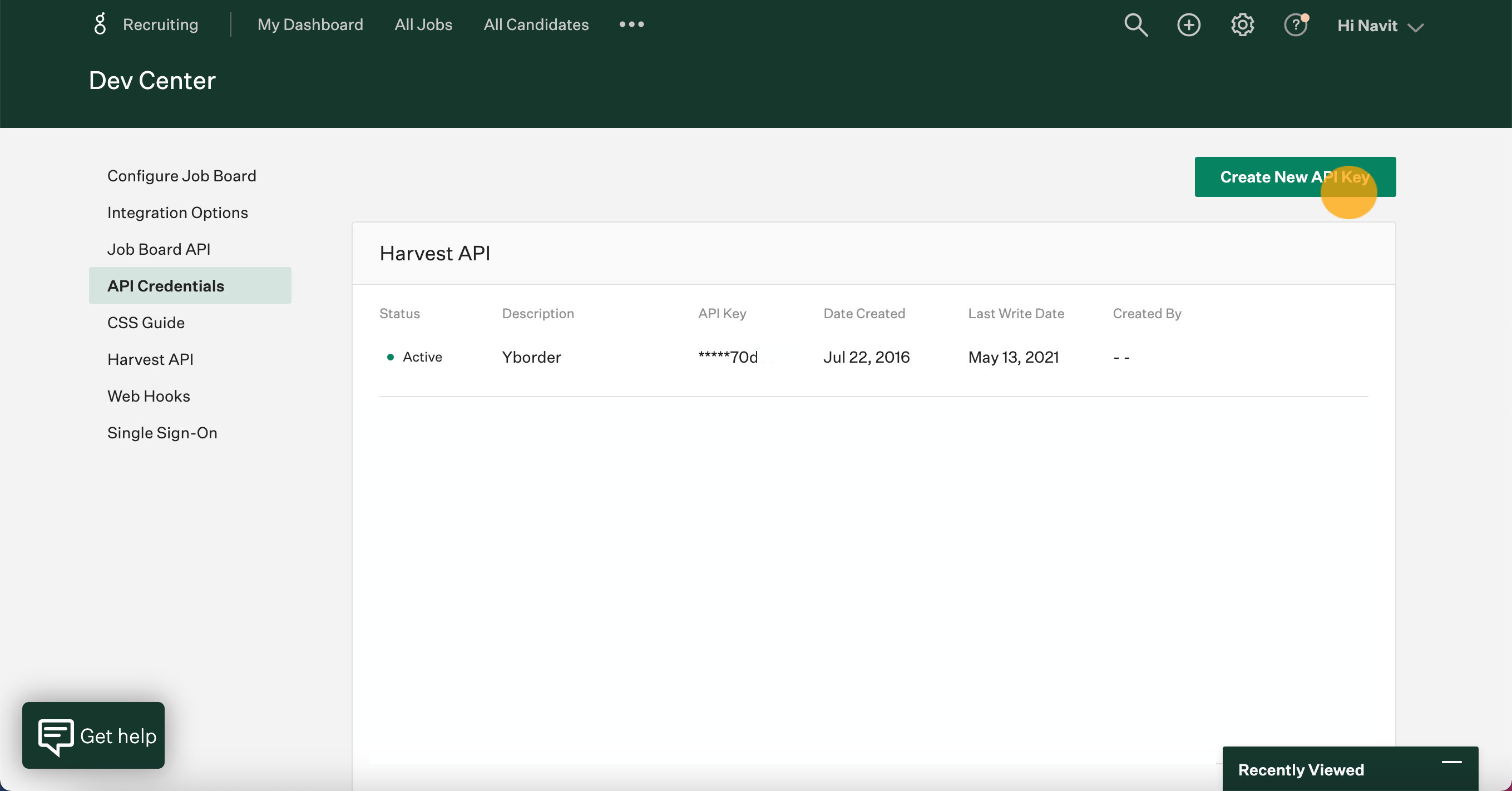Click the Greenhouse logo icon

click(100, 24)
